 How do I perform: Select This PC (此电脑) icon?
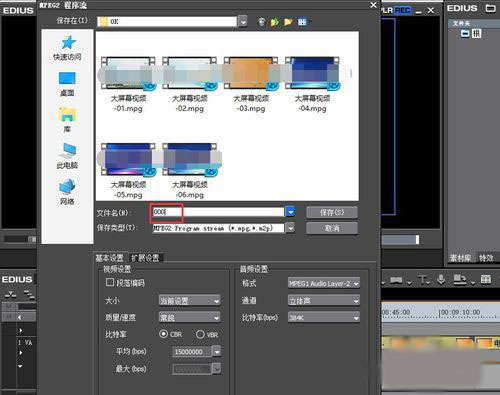(67, 150)
